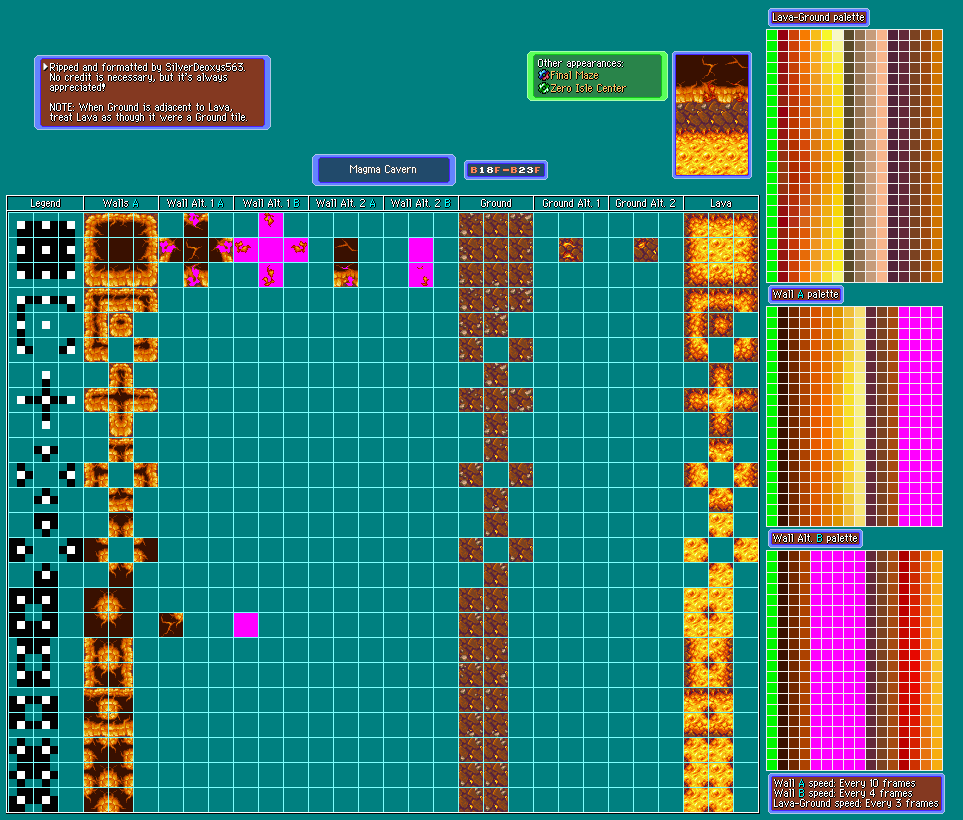963x820 pixels.
Task: Pick the center magenta tile of Wall Alt. 1 B cross
Action: pyautogui.click(x=271, y=250)
